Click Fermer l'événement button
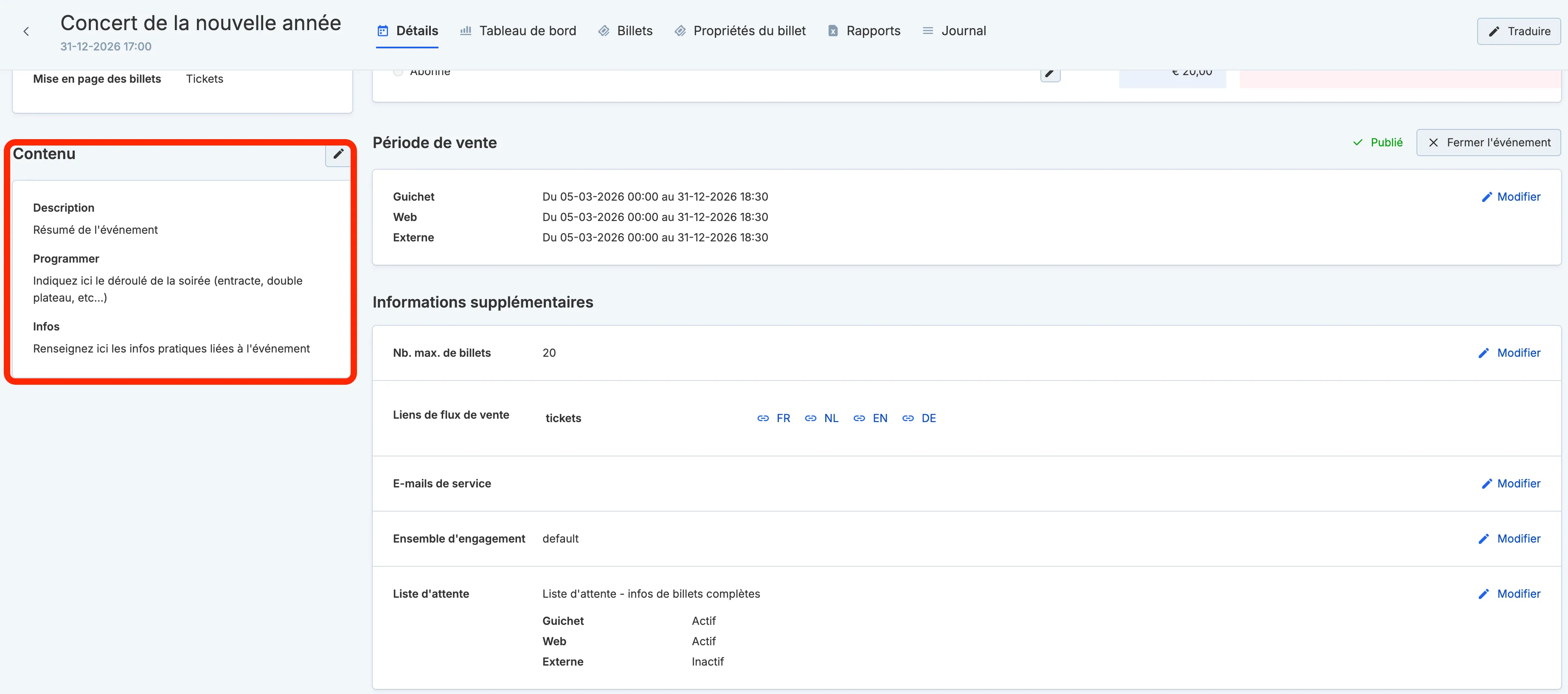 click(1488, 143)
